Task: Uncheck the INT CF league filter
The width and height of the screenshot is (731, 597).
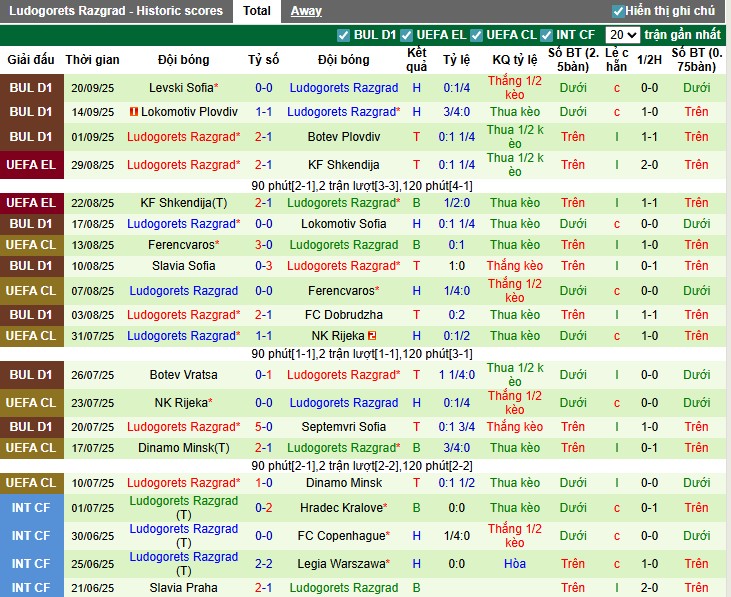Action: [546, 35]
